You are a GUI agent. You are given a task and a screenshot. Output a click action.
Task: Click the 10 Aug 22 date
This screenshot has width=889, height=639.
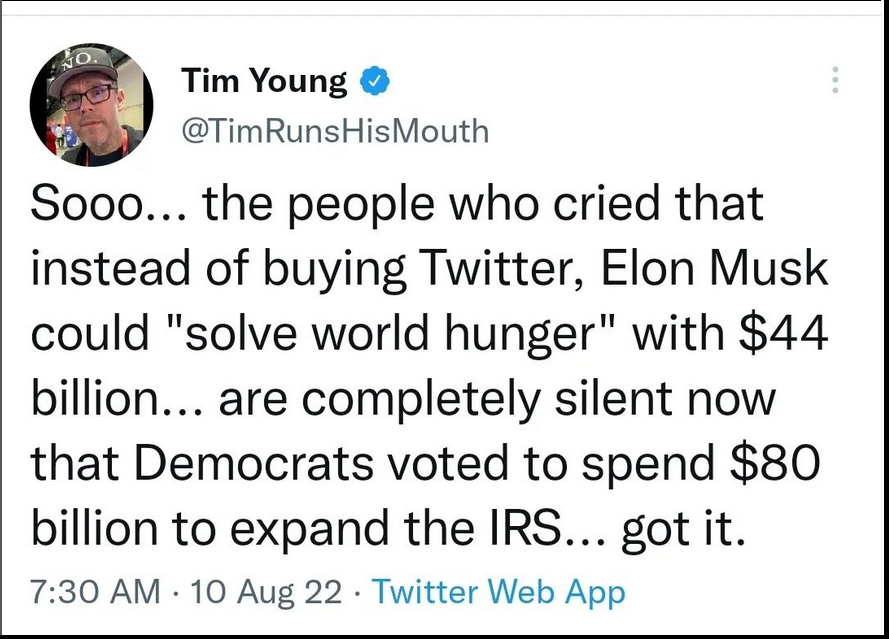pos(266,593)
